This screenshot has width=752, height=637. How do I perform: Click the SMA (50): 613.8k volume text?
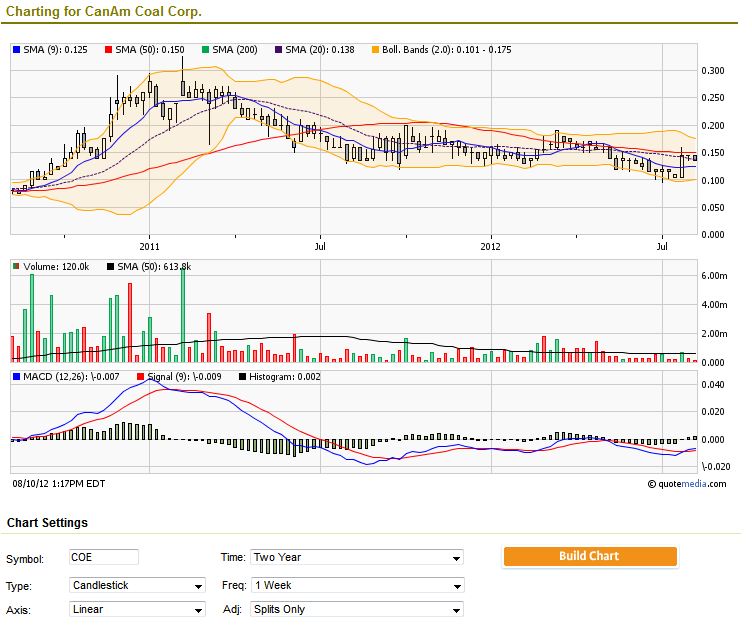tap(154, 266)
